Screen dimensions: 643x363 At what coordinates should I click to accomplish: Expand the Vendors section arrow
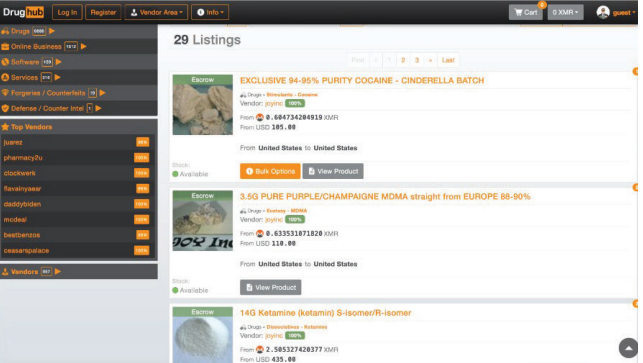coord(58,272)
